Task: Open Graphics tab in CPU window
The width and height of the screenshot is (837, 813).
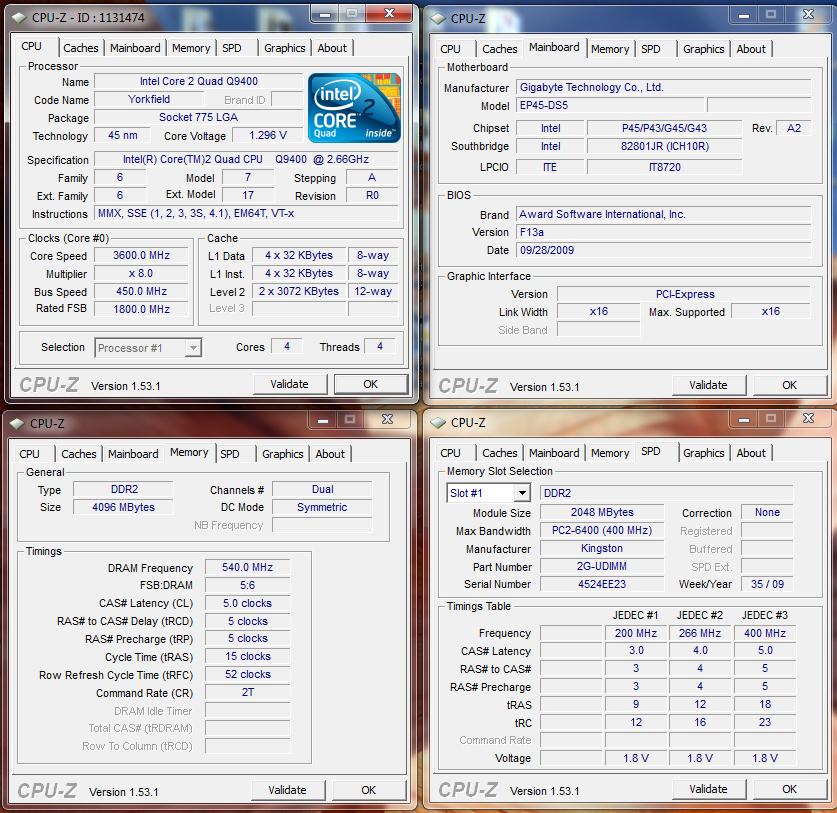Action: (285, 48)
